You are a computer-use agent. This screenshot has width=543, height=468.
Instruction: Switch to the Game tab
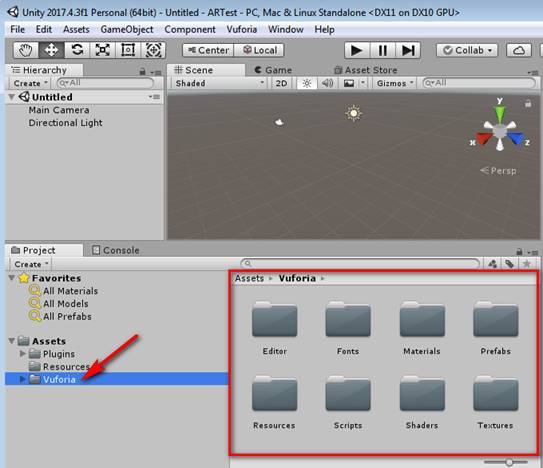(273, 70)
